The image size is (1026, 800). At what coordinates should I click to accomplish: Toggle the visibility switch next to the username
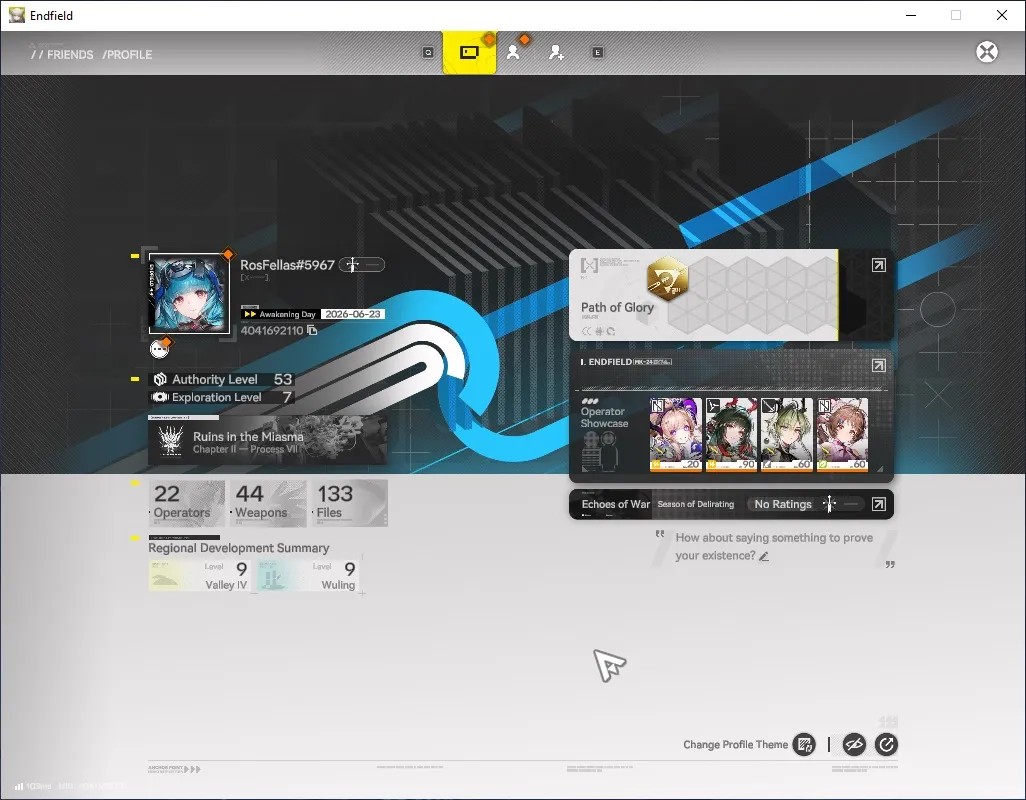(362, 264)
